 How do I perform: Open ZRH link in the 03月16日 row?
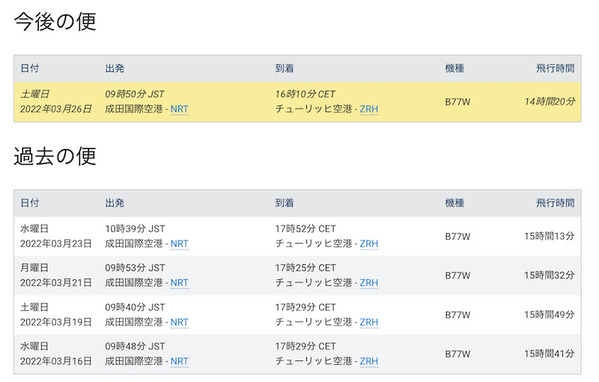point(369,361)
